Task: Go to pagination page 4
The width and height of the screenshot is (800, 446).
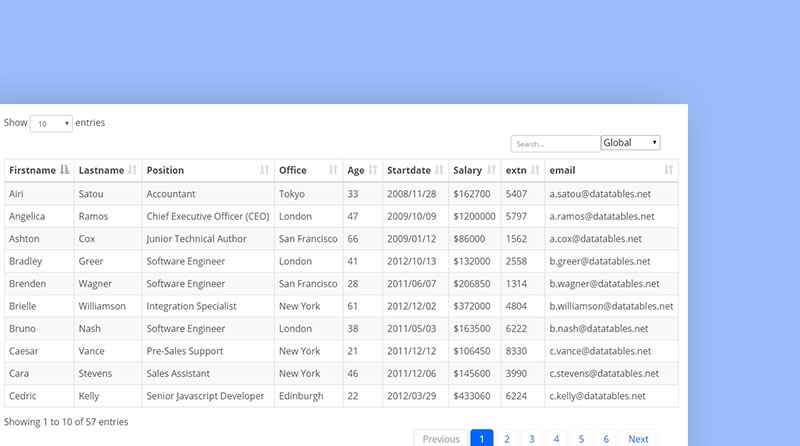Action: (x=557, y=439)
